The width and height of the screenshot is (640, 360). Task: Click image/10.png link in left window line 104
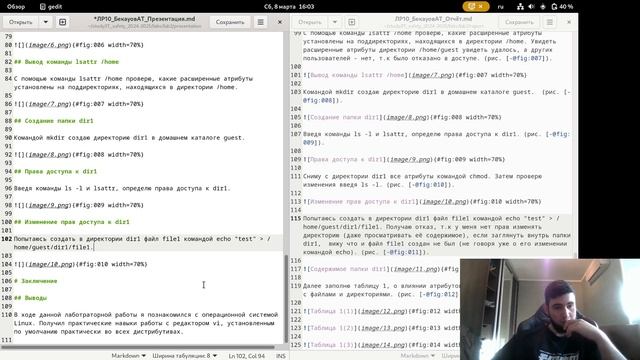50,264
